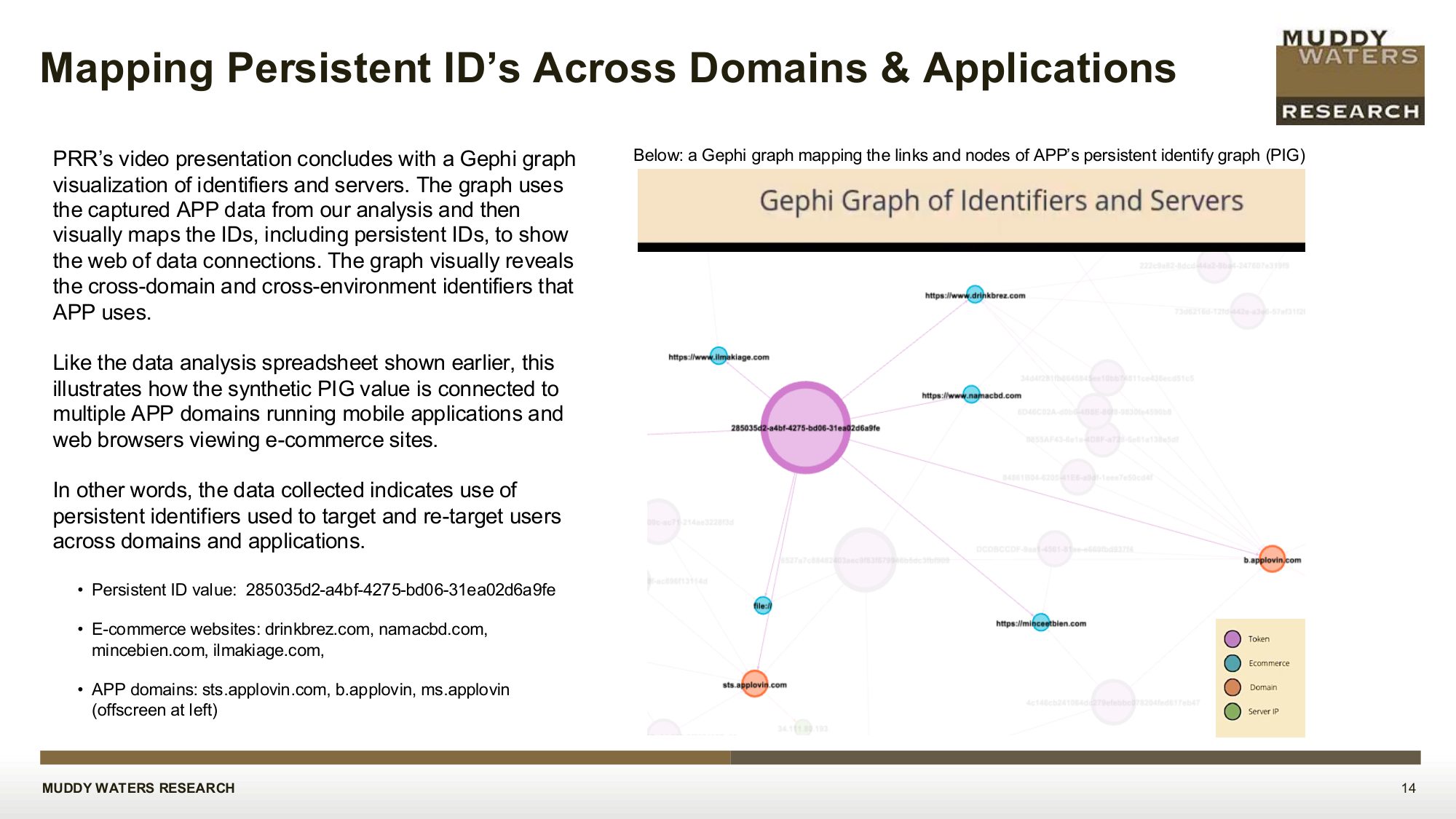This screenshot has height=819, width=1456.
Task: Click the purple Token legend swatch
Action: 1233,639
